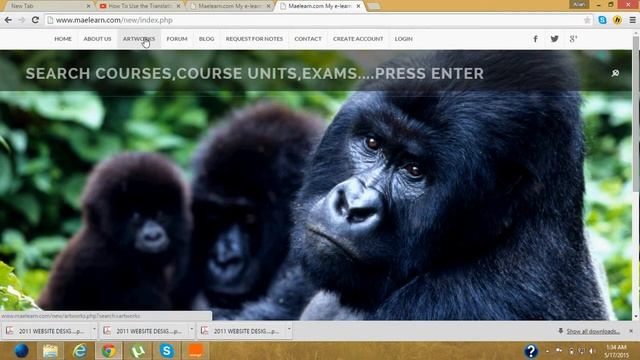The image size is (640, 360).
Task: Expand the second download's dropdown arrow
Action: pos(191,329)
